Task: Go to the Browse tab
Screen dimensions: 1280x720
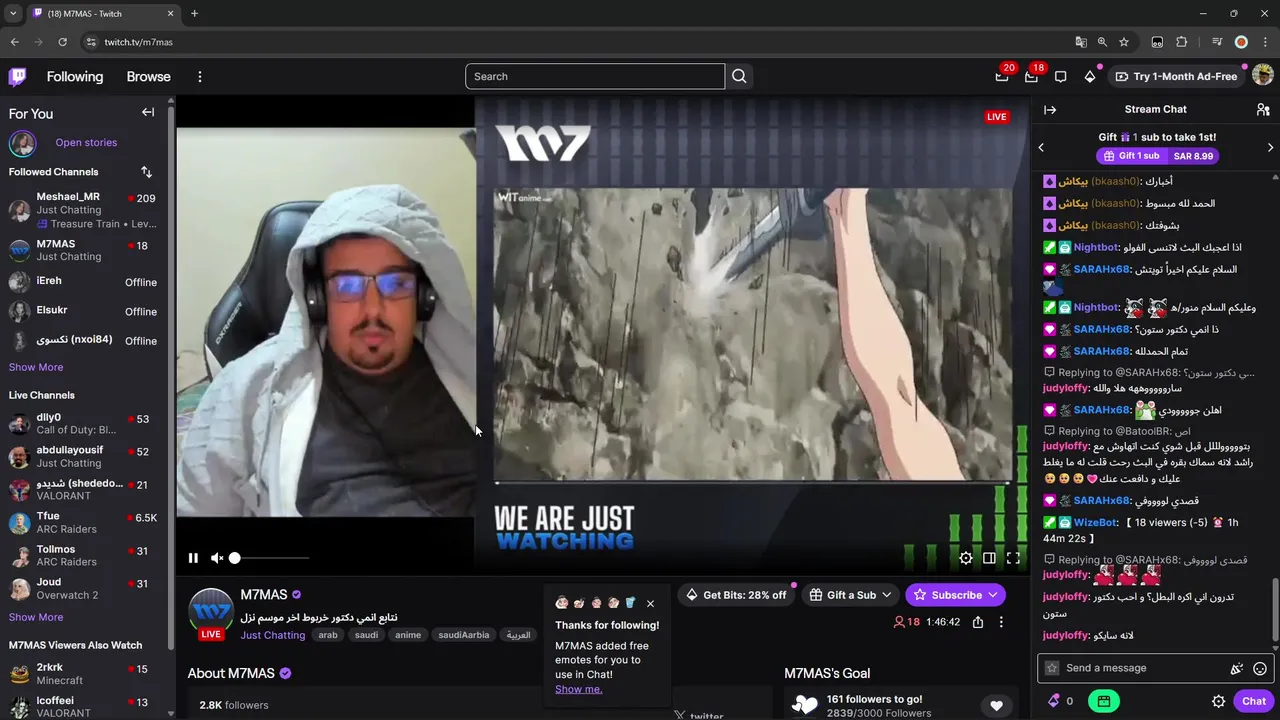Action: [x=148, y=77]
